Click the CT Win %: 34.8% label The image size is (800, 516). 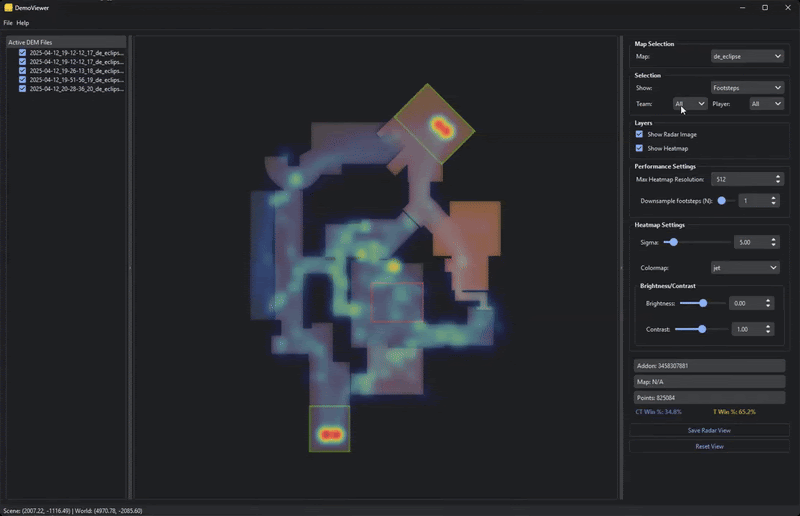[x=658, y=412]
